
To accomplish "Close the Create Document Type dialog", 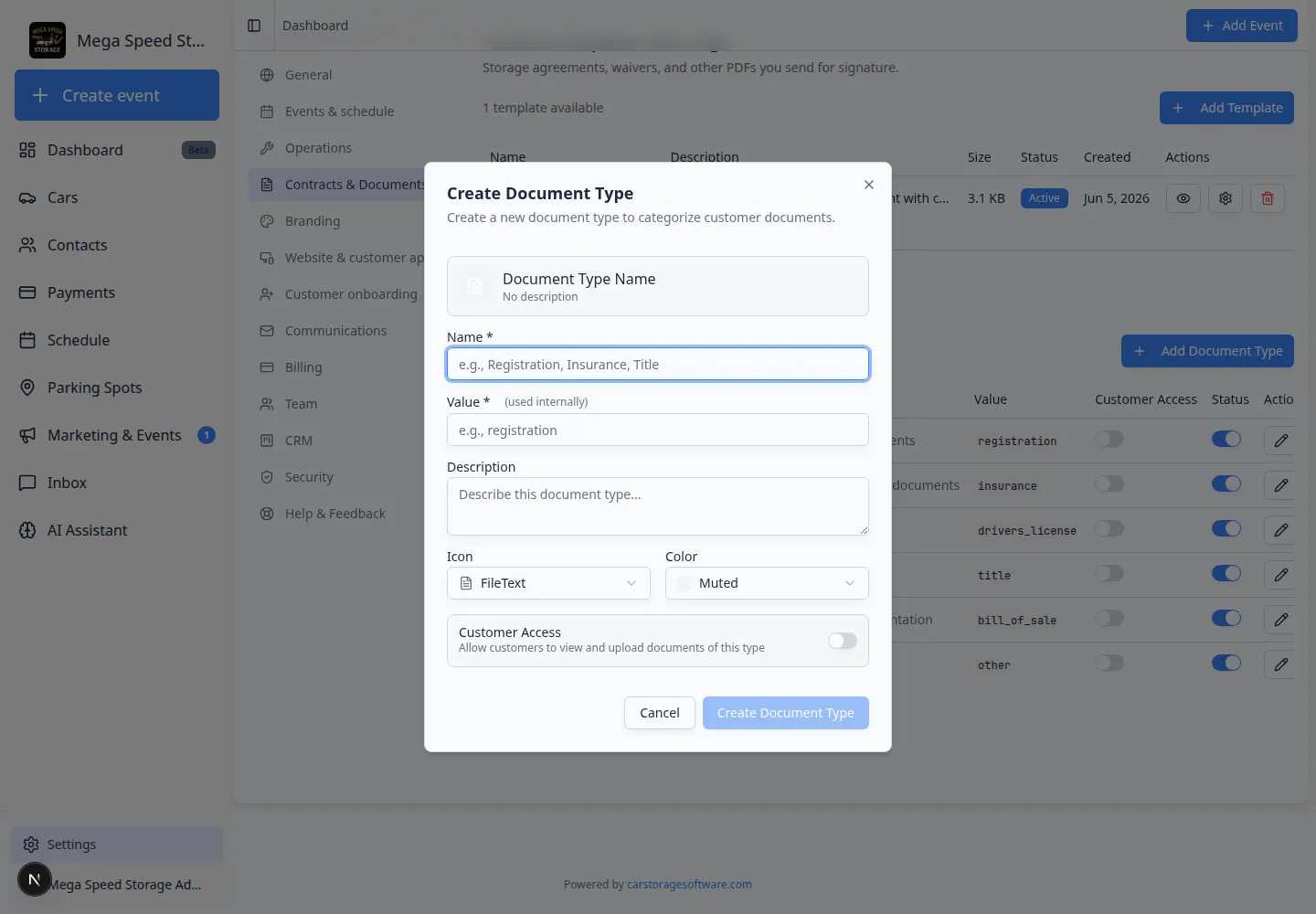I will click(x=869, y=185).
